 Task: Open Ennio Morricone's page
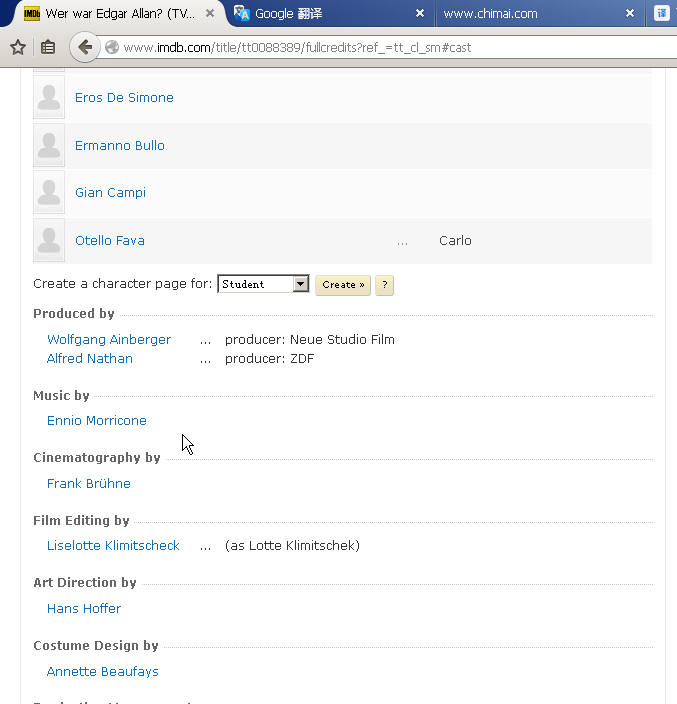coord(97,421)
